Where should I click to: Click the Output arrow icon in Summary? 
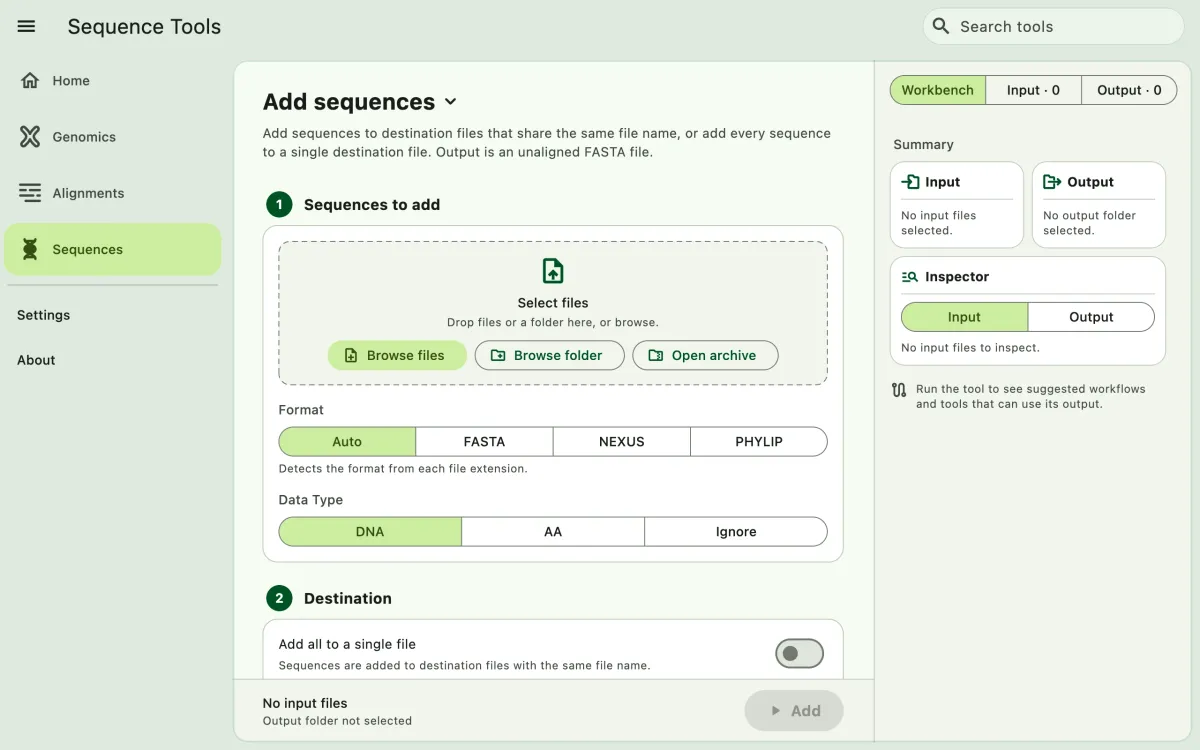(1052, 182)
